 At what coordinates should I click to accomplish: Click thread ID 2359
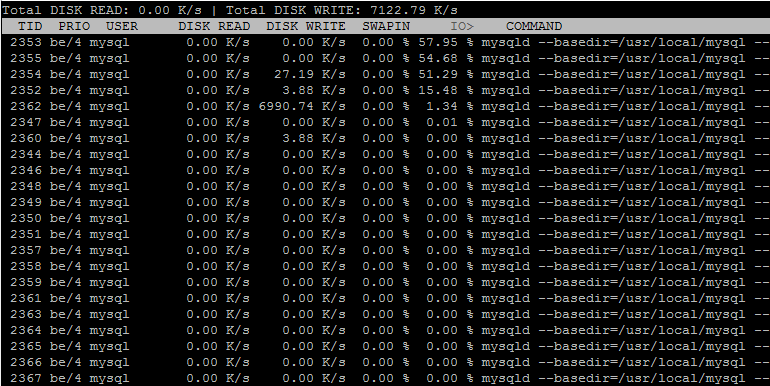26,282
